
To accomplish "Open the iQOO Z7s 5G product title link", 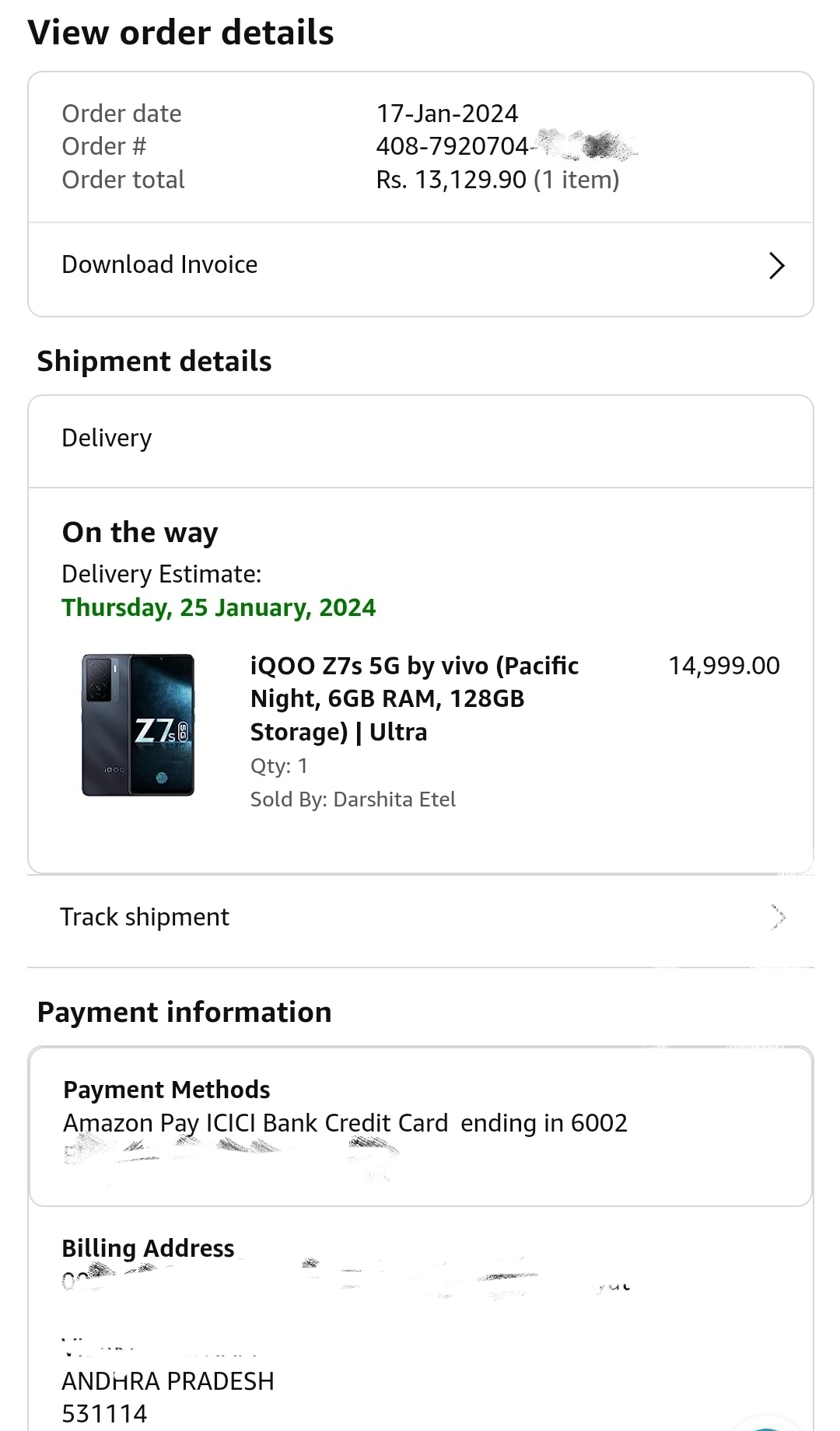I will point(415,698).
